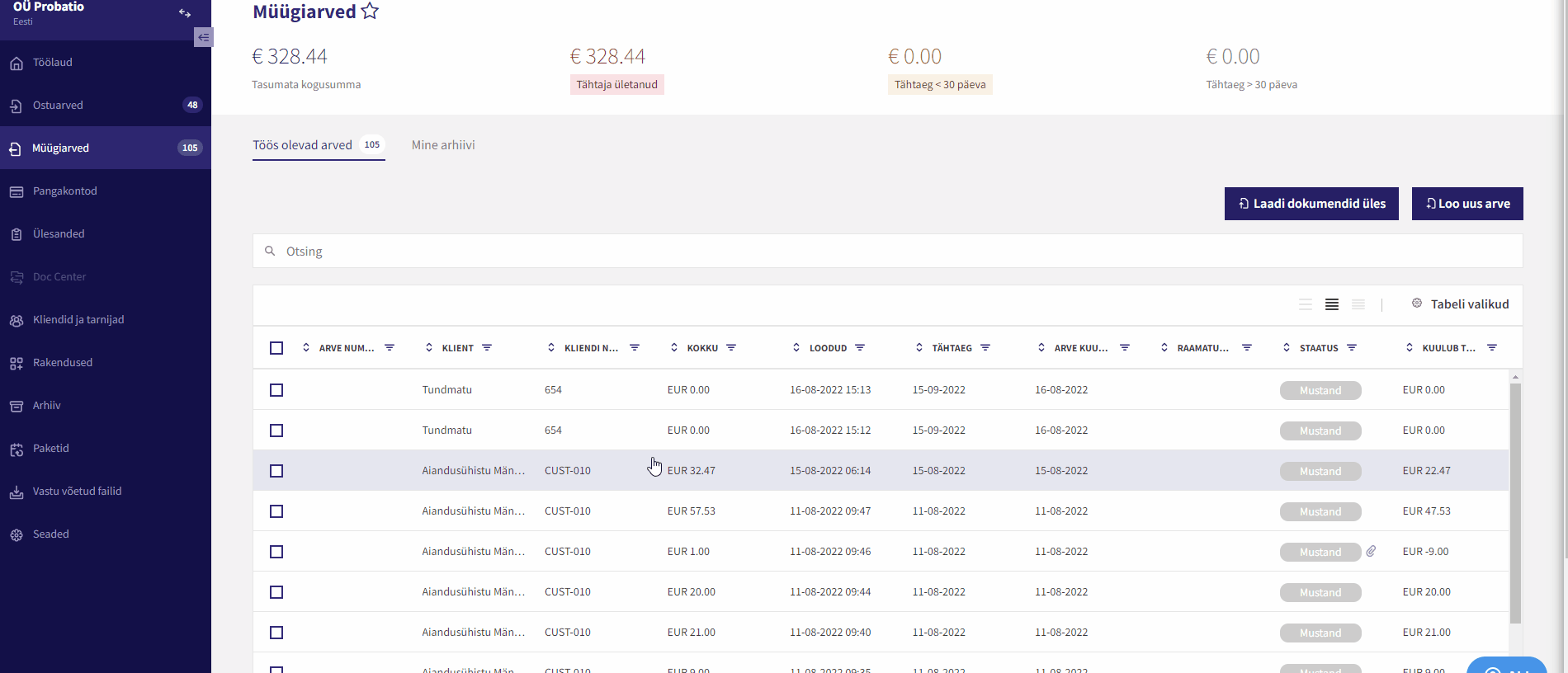Sort by TÄHTAEG column arrows
The image size is (1568, 673).
click(919, 348)
